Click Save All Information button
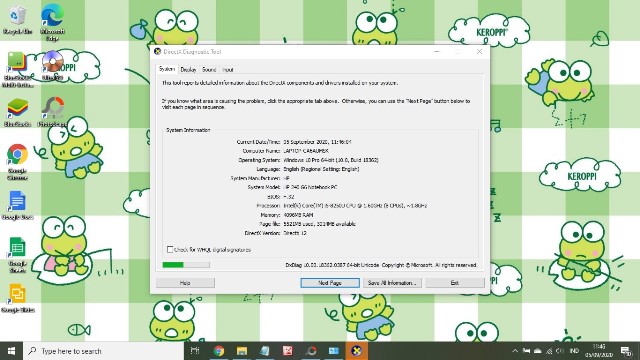Image resolution: width=640 pixels, height=360 pixels. pyautogui.click(x=392, y=282)
